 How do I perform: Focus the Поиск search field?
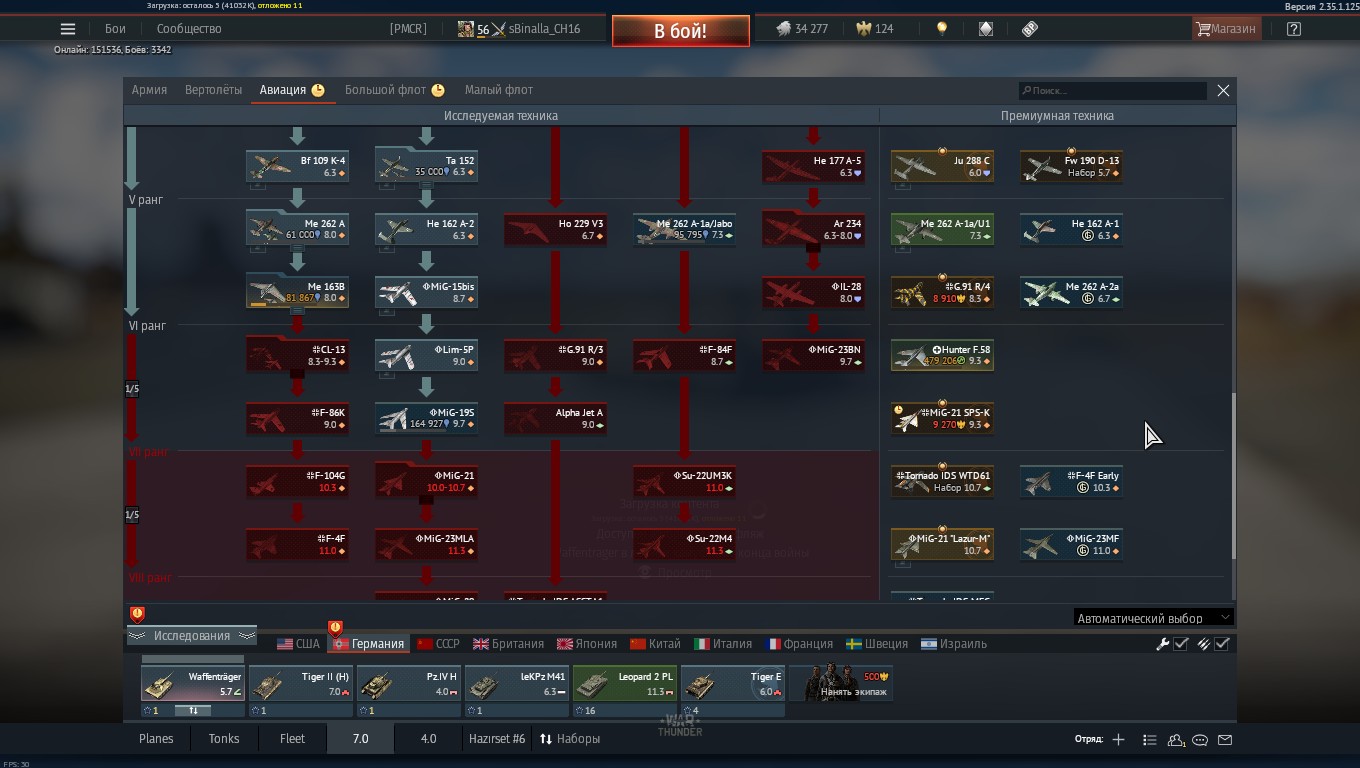[1113, 91]
